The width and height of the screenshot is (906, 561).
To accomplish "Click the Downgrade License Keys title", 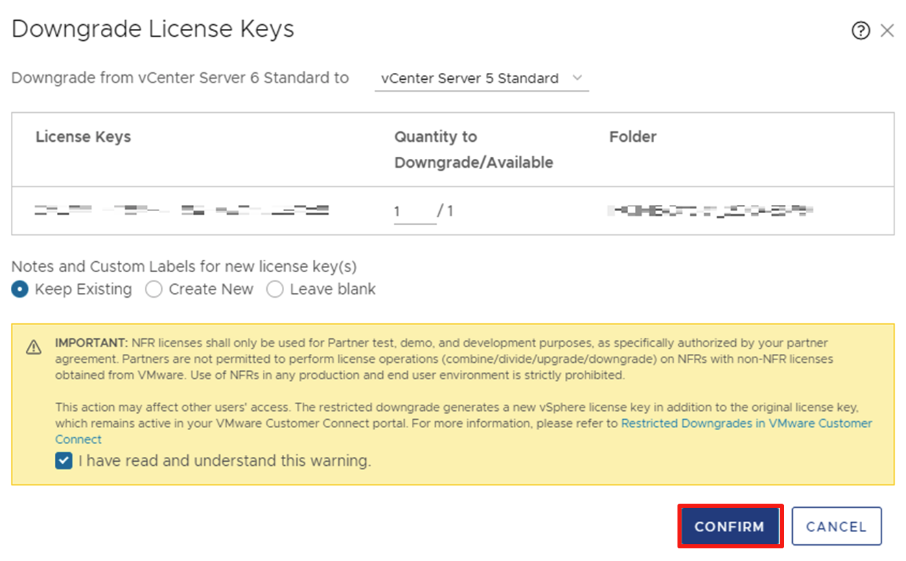I will [153, 29].
